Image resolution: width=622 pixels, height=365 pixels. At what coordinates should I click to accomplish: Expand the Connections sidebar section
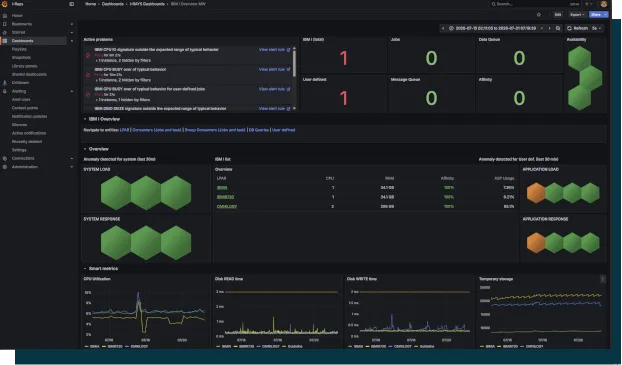click(x=72, y=158)
